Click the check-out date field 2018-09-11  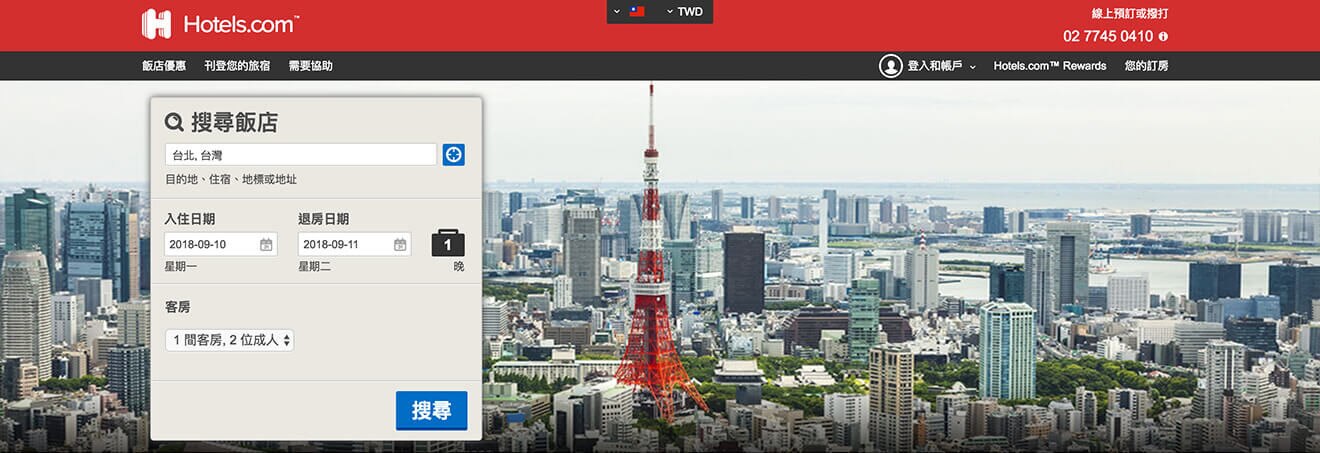click(354, 244)
